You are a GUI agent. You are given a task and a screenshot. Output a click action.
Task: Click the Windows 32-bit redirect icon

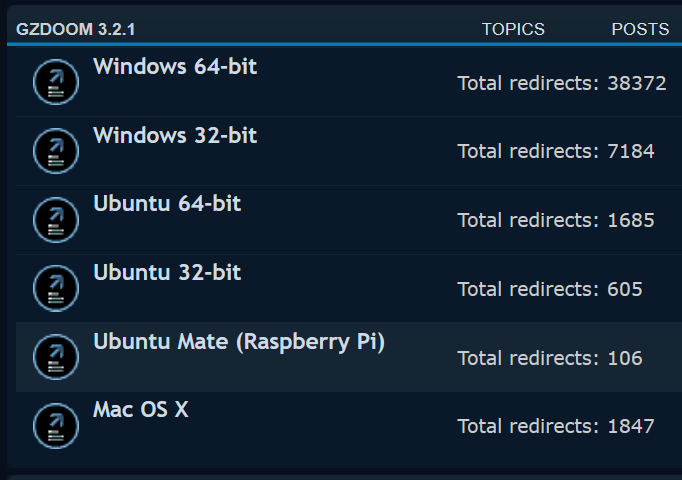(x=56, y=151)
